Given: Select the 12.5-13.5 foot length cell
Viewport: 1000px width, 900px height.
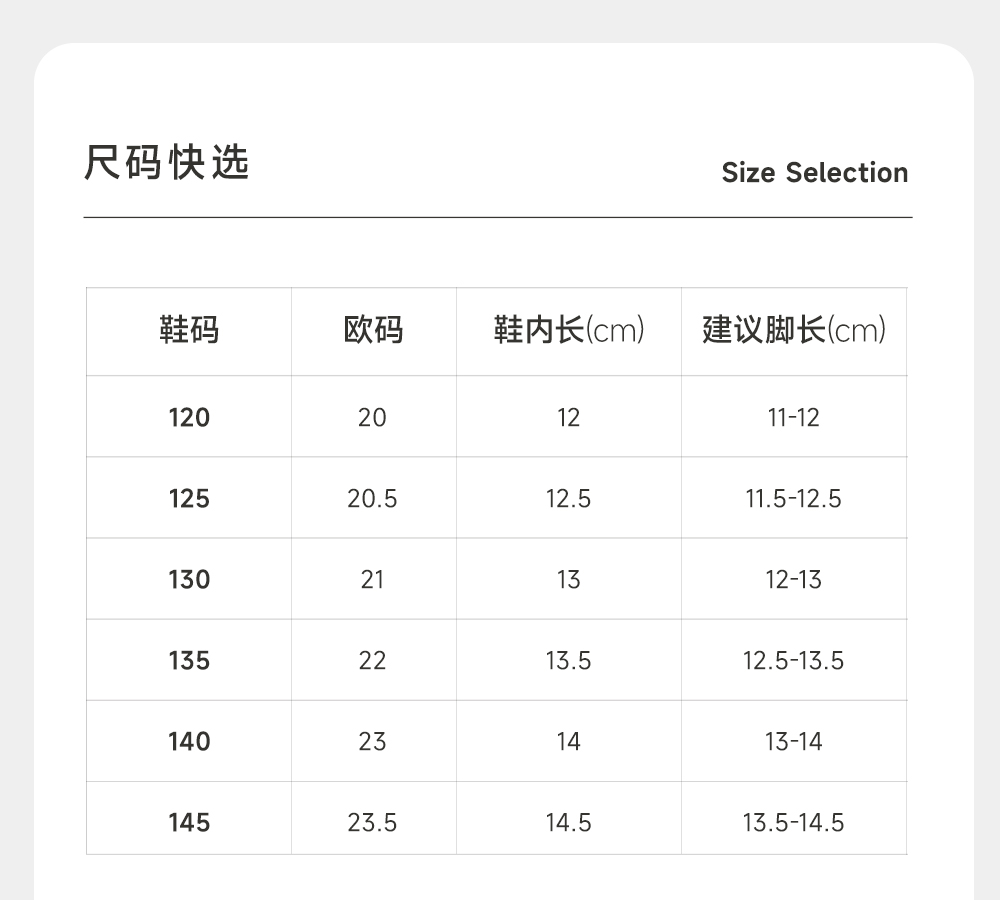Looking at the screenshot, I should pos(794,660).
